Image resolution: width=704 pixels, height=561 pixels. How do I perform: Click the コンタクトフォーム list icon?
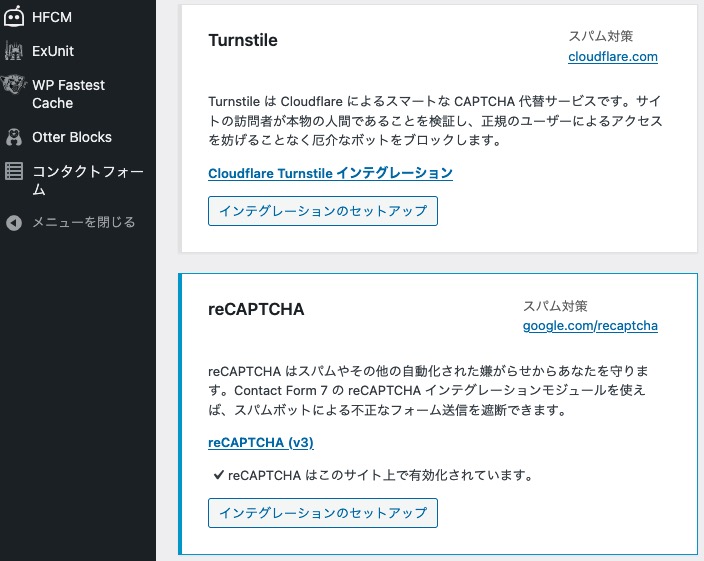pyautogui.click(x=14, y=172)
